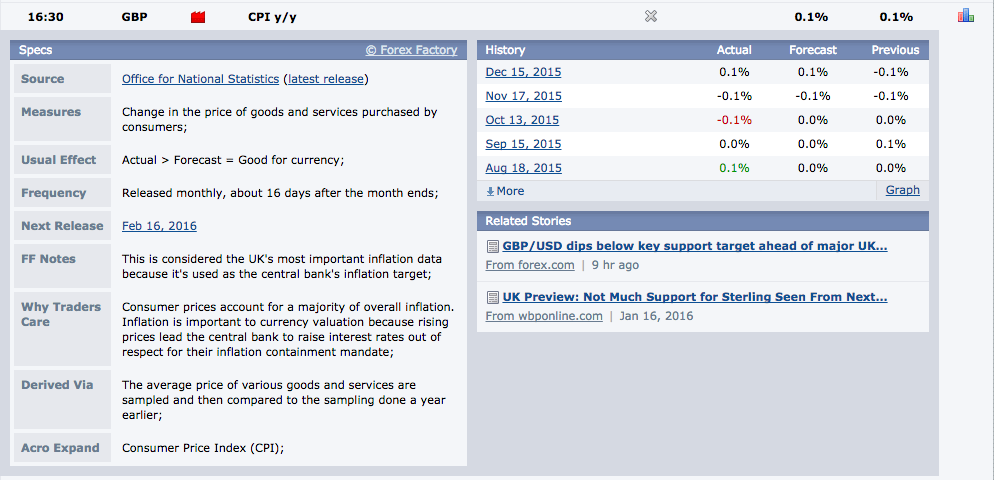Select the Dec 15, 2015 history entry
Viewport: 994px width, 480px height.
click(x=523, y=72)
